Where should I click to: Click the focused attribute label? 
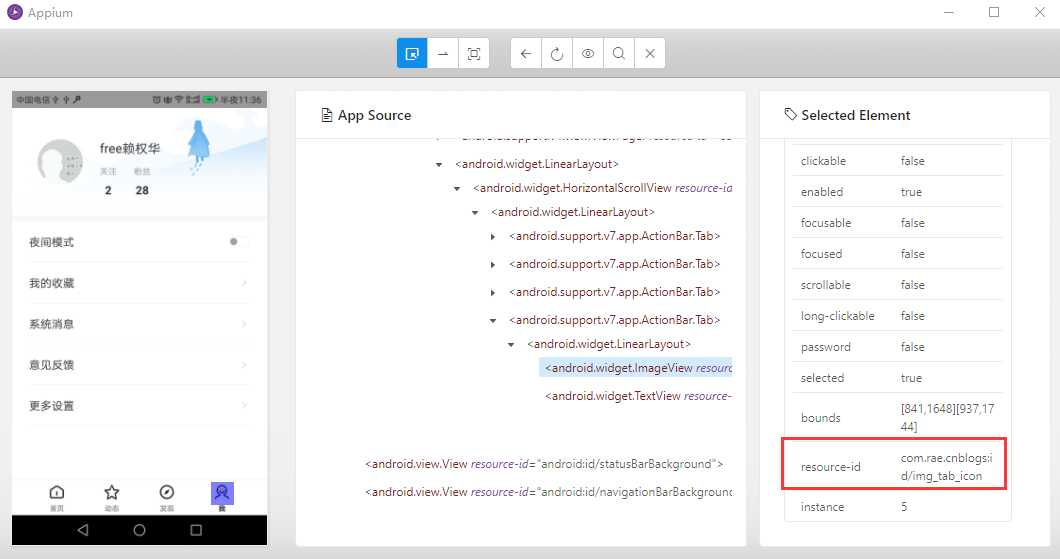click(821, 254)
